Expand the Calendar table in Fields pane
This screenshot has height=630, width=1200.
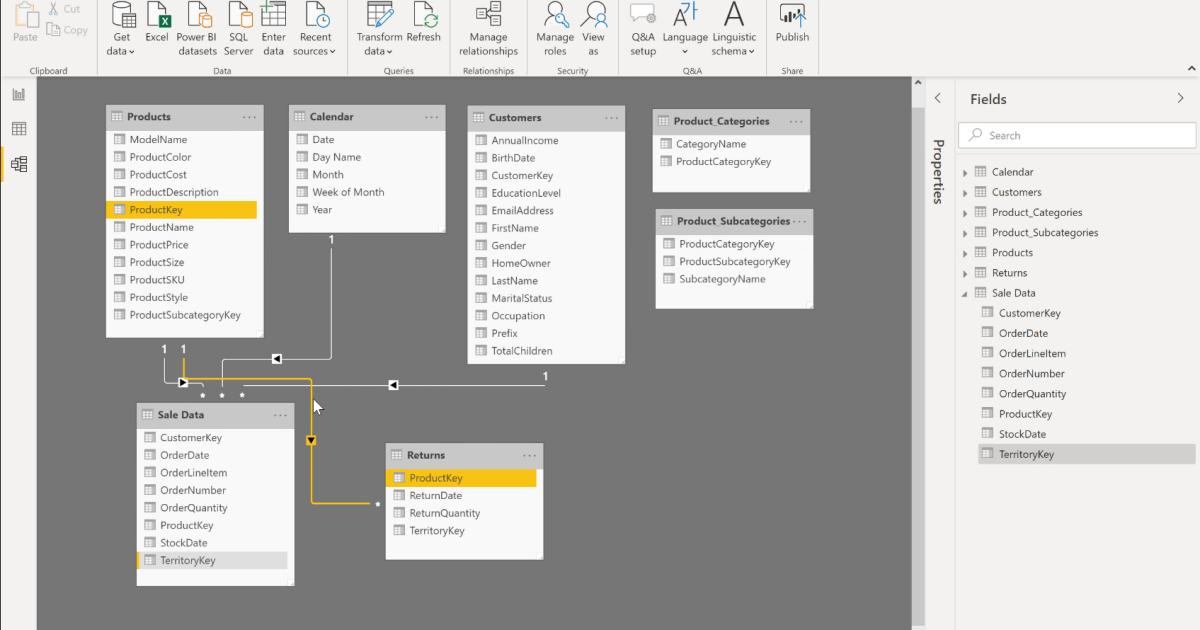pos(964,171)
